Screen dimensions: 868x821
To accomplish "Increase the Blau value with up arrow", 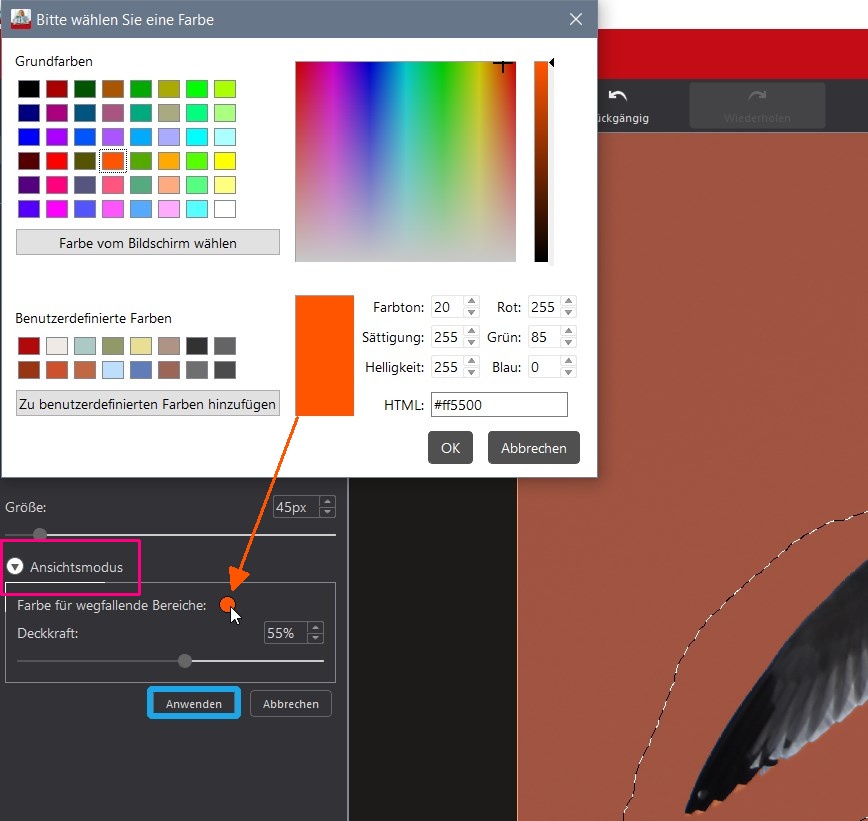I will click(x=569, y=361).
